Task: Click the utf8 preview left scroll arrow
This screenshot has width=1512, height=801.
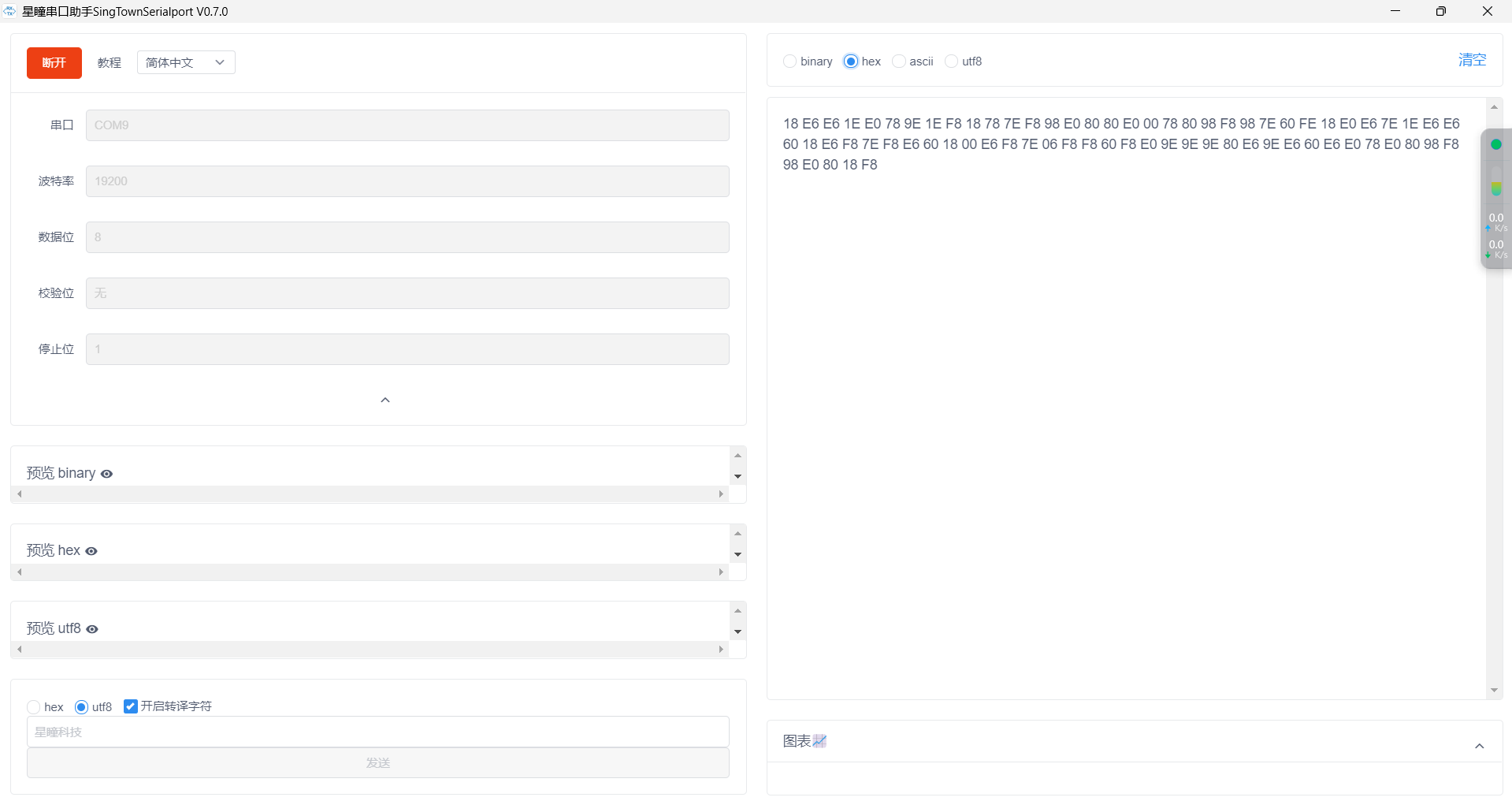Action: click(x=20, y=650)
